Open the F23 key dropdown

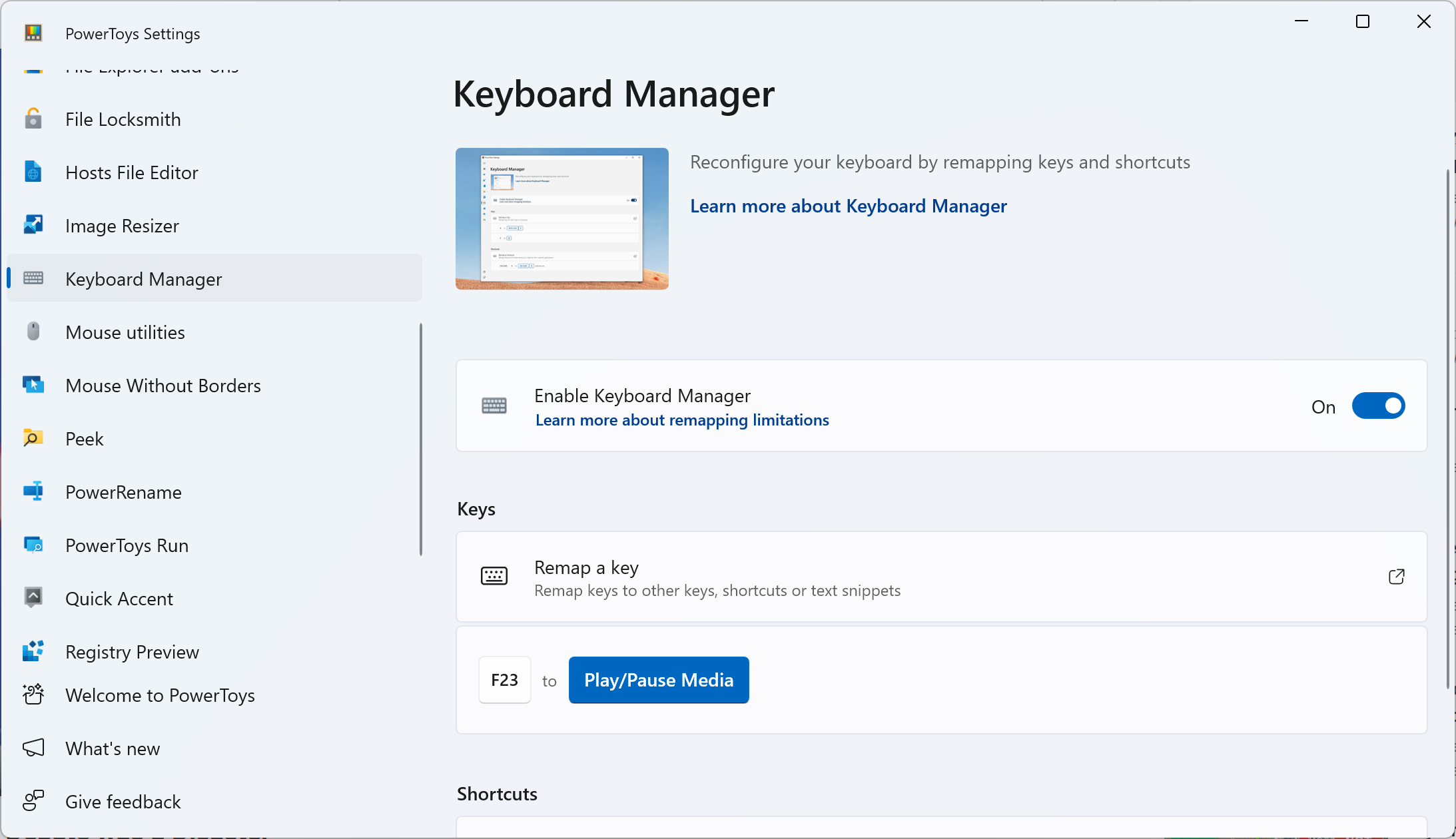(x=504, y=680)
